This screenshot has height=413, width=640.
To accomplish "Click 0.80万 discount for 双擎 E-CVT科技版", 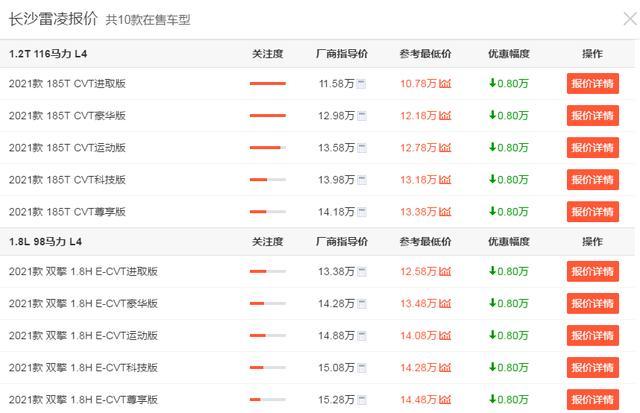I will point(508,367).
